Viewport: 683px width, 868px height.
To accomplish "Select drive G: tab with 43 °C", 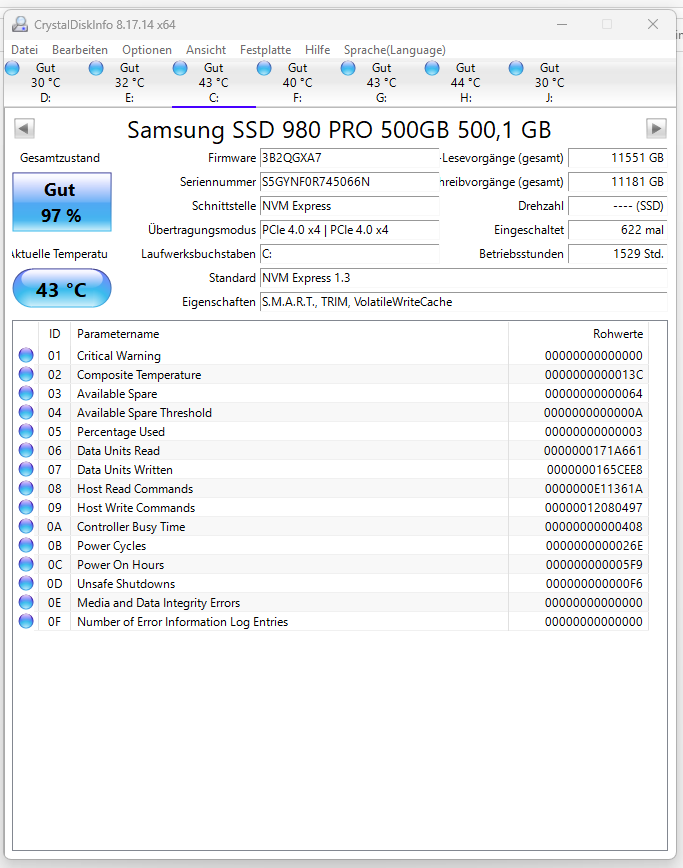I will pos(382,82).
